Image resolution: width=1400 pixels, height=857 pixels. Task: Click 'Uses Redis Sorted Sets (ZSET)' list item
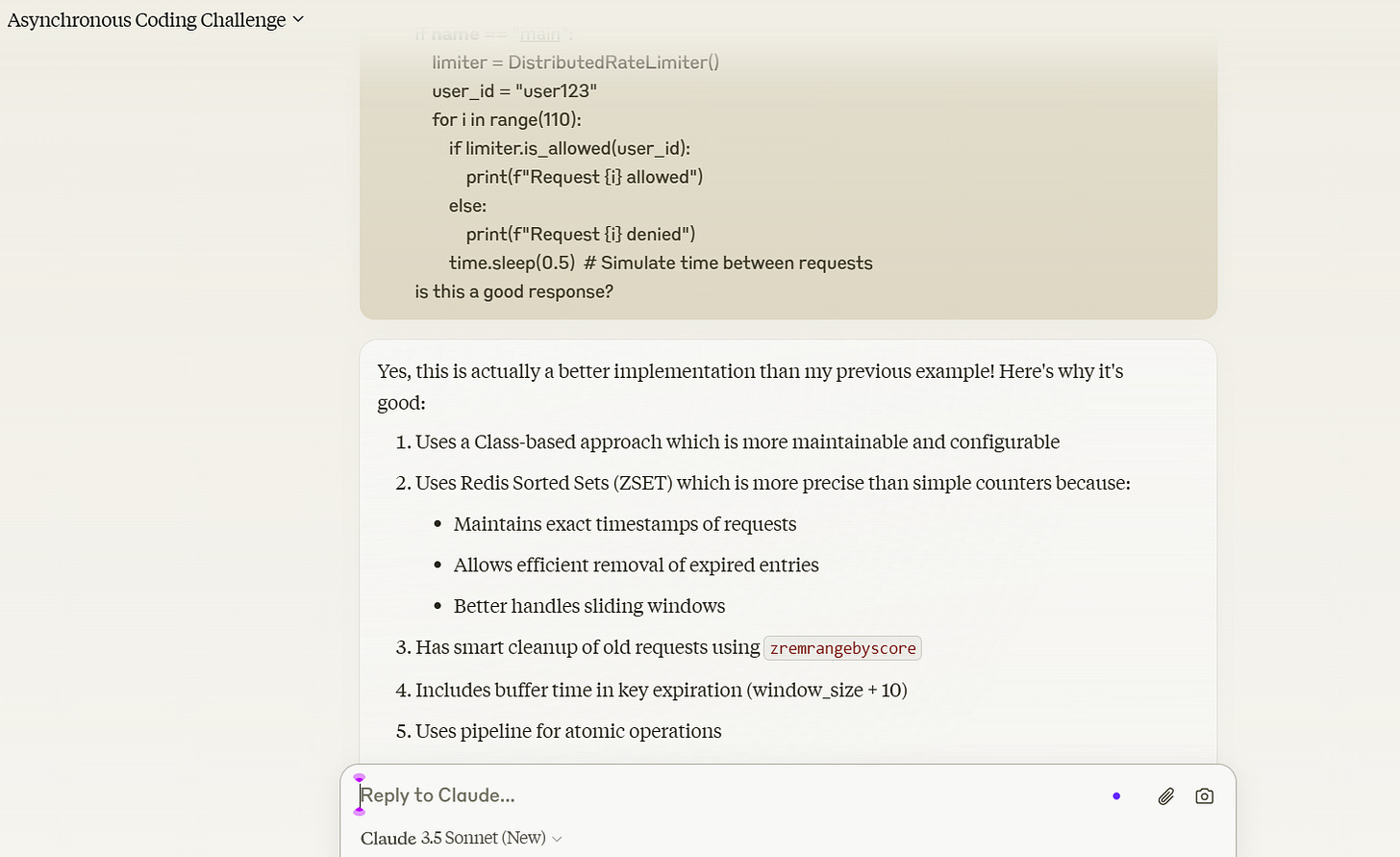pos(773,483)
